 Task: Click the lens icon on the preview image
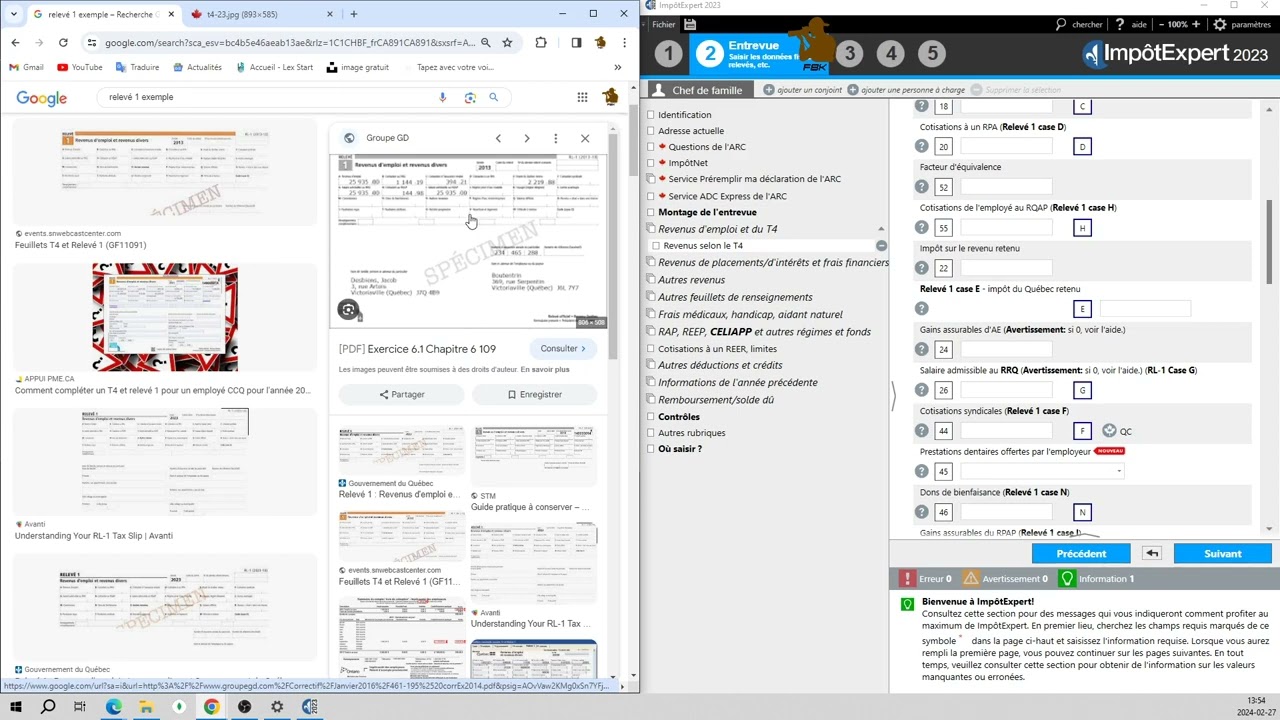[x=348, y=310]
